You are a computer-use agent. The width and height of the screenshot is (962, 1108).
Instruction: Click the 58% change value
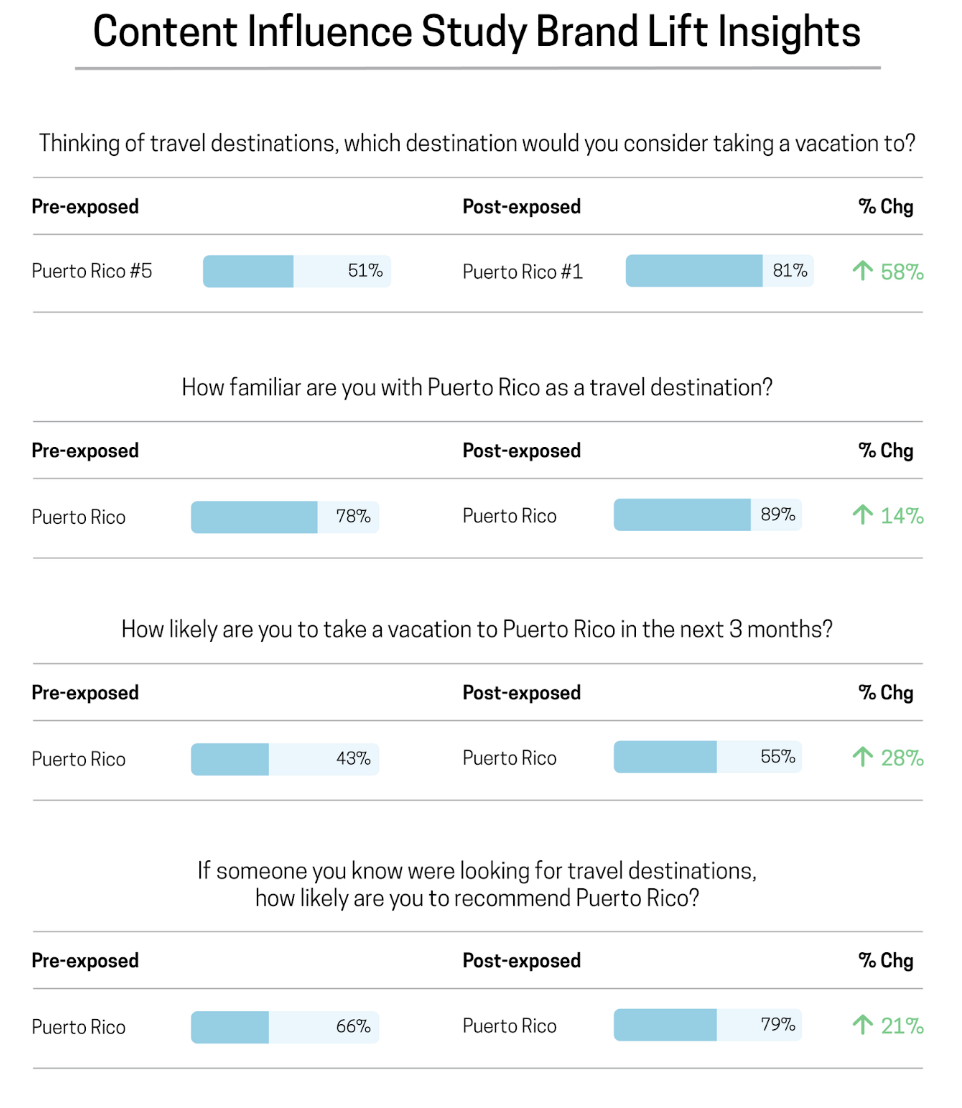point(902,271)
